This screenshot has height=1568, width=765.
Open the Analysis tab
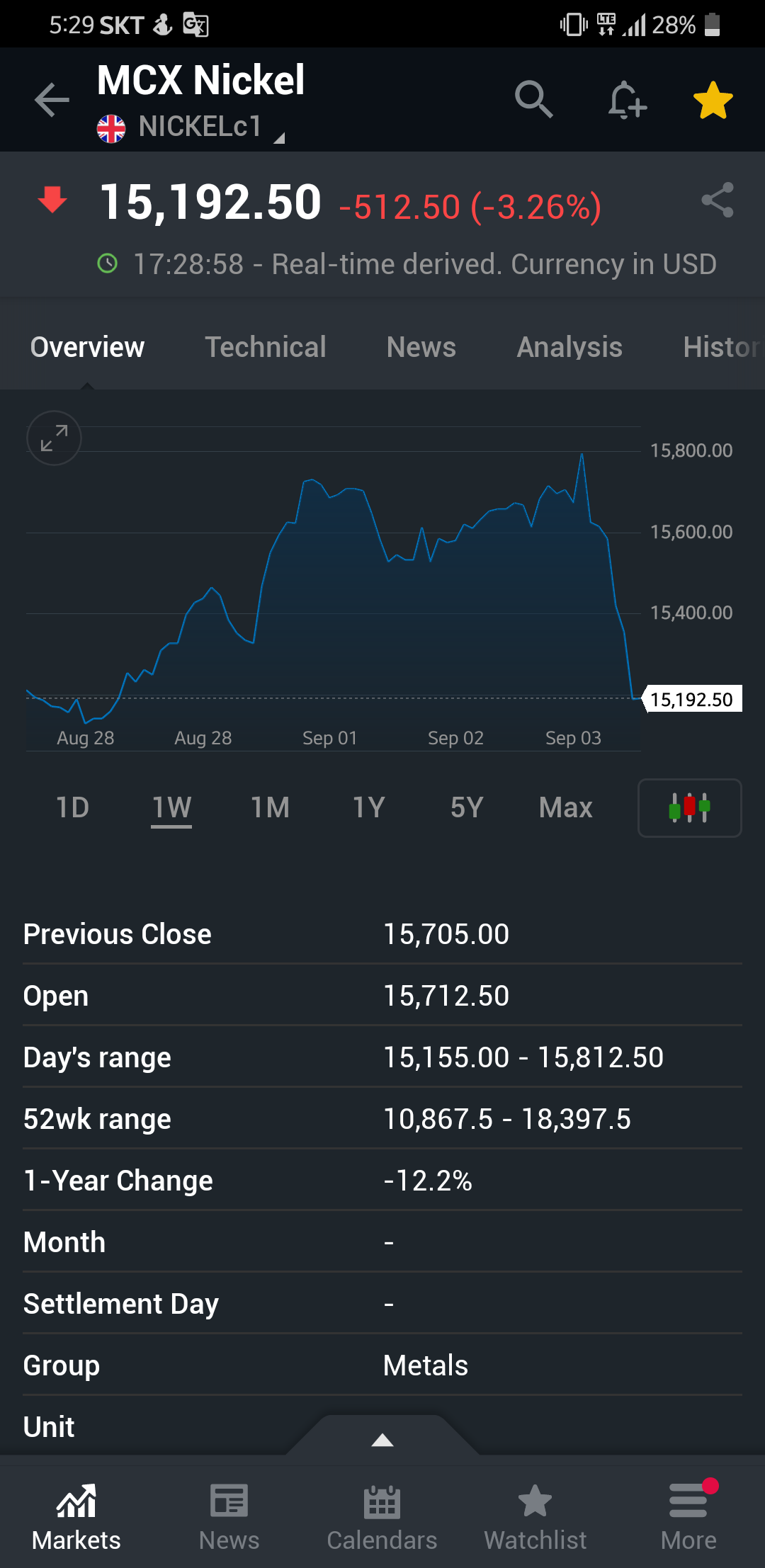[x=569, y=347]
